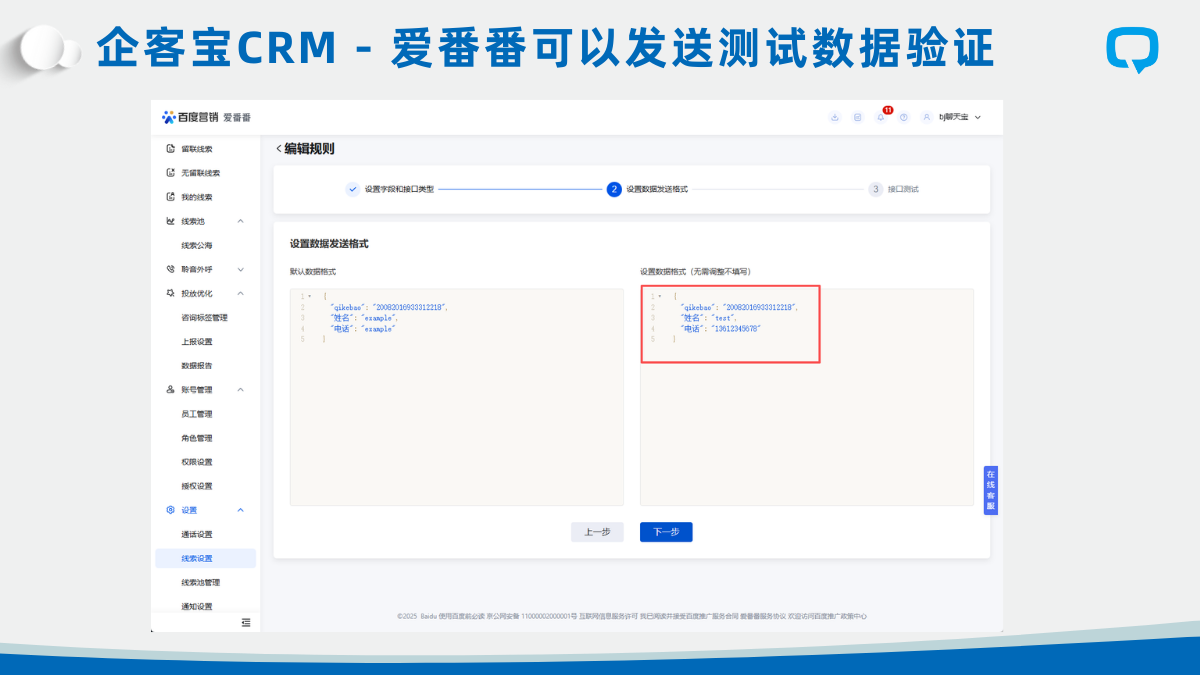Open the 在线客服 floating tab
This screenshot has width=1200, height=675.
coord(990,490)
